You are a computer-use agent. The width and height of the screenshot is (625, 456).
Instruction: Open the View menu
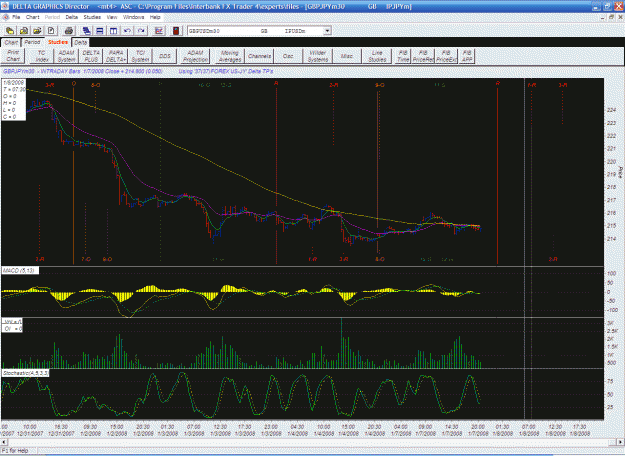(112, 17)
